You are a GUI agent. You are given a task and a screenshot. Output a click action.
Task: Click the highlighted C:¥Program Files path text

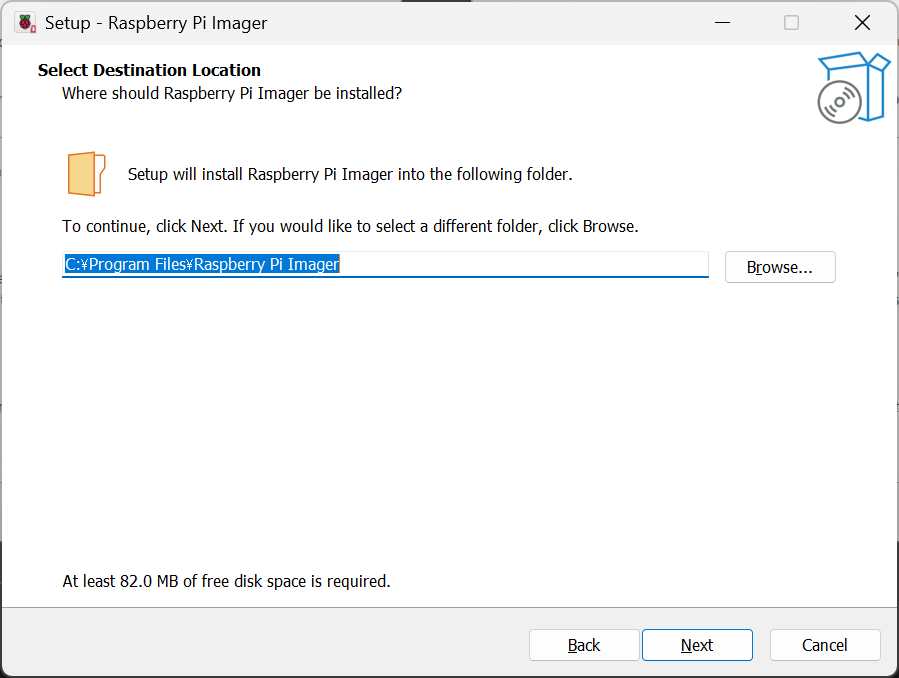[202, 265]
